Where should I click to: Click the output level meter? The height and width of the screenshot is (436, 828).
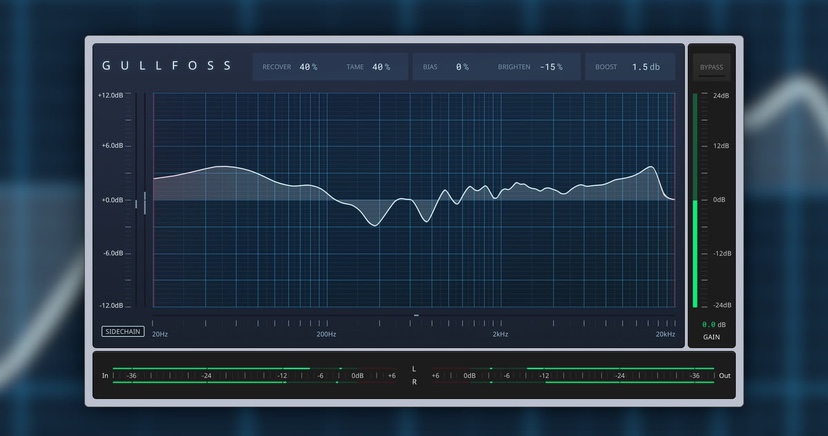tap(573, 375)
